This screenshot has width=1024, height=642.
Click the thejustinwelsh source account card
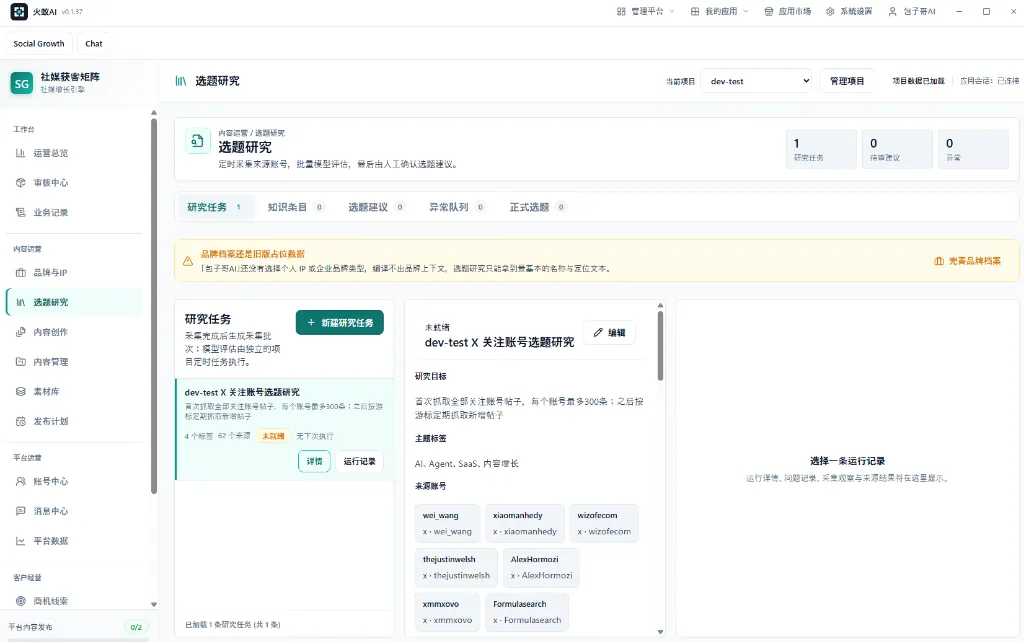tap(456, 568)
